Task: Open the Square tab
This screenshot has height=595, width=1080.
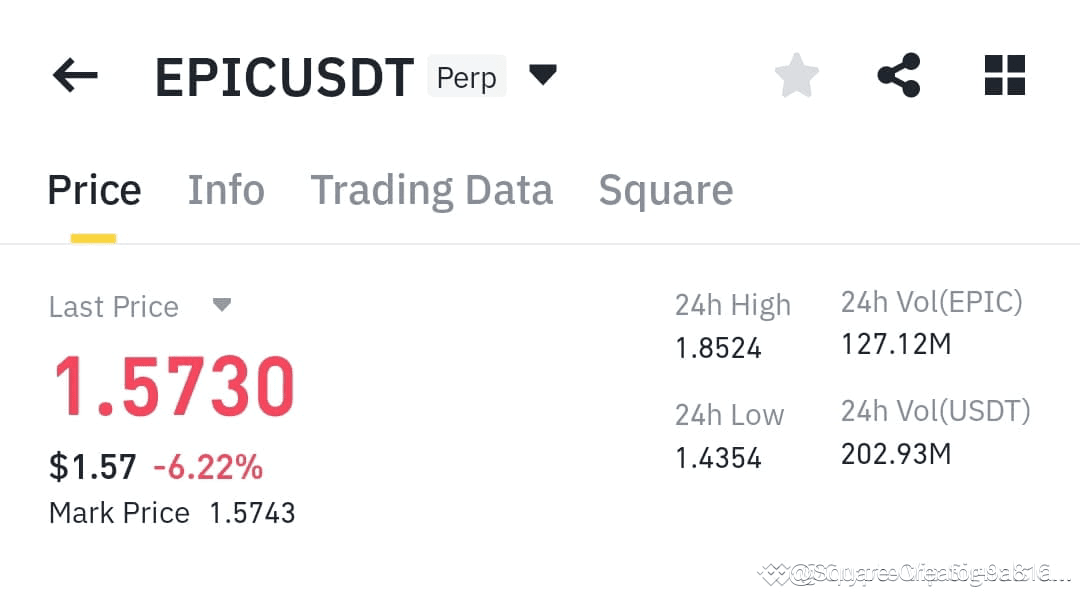Action: (x=665, y=189)
